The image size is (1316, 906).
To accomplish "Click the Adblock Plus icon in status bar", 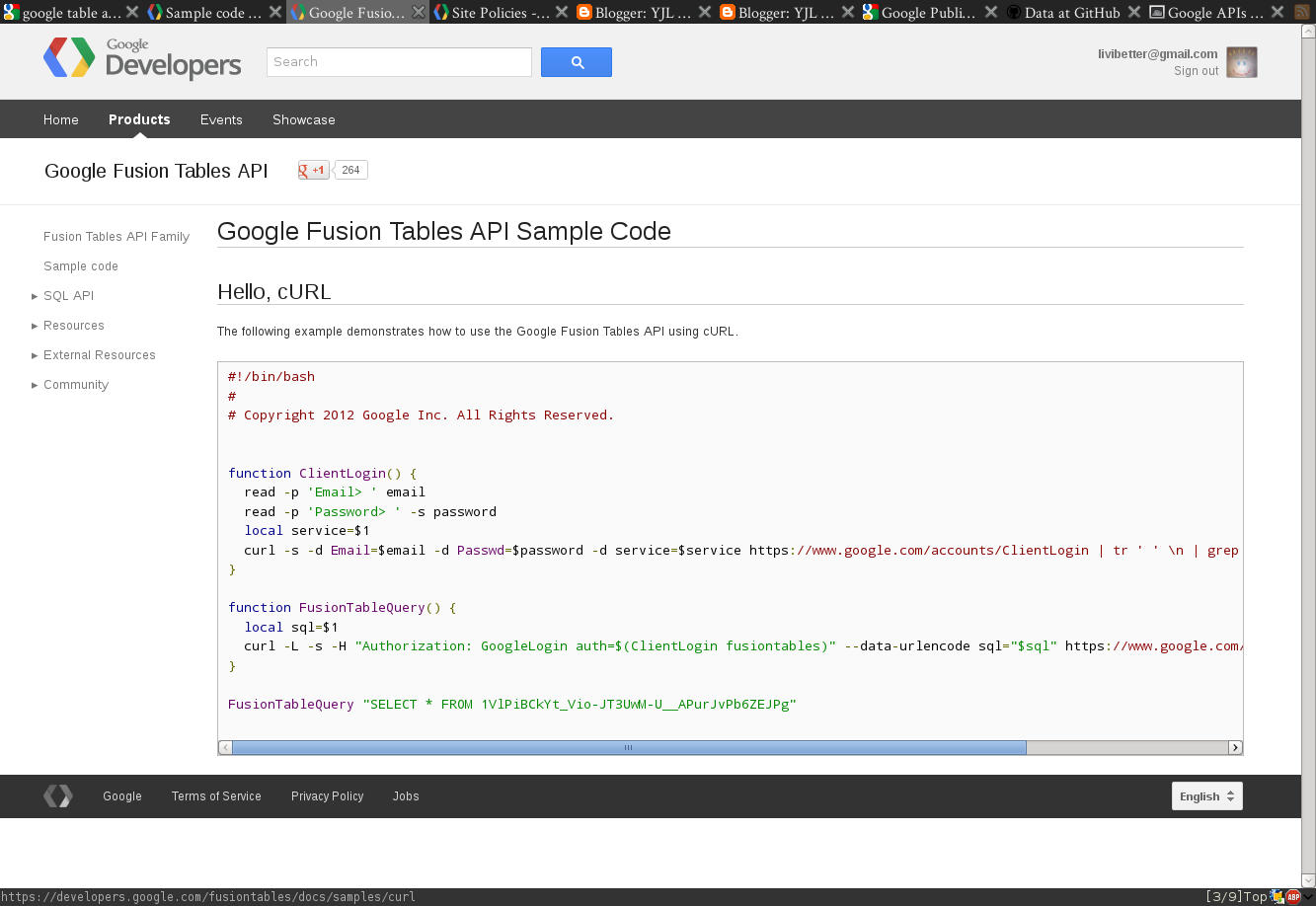I will tap(1291, 897).
